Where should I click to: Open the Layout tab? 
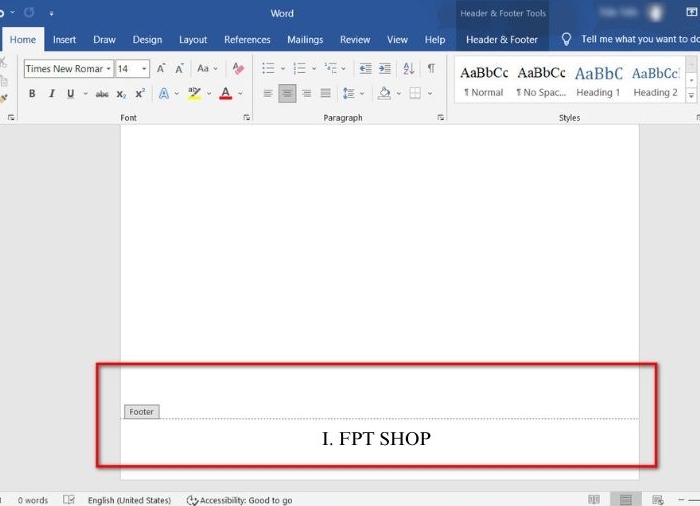(193, 40)
